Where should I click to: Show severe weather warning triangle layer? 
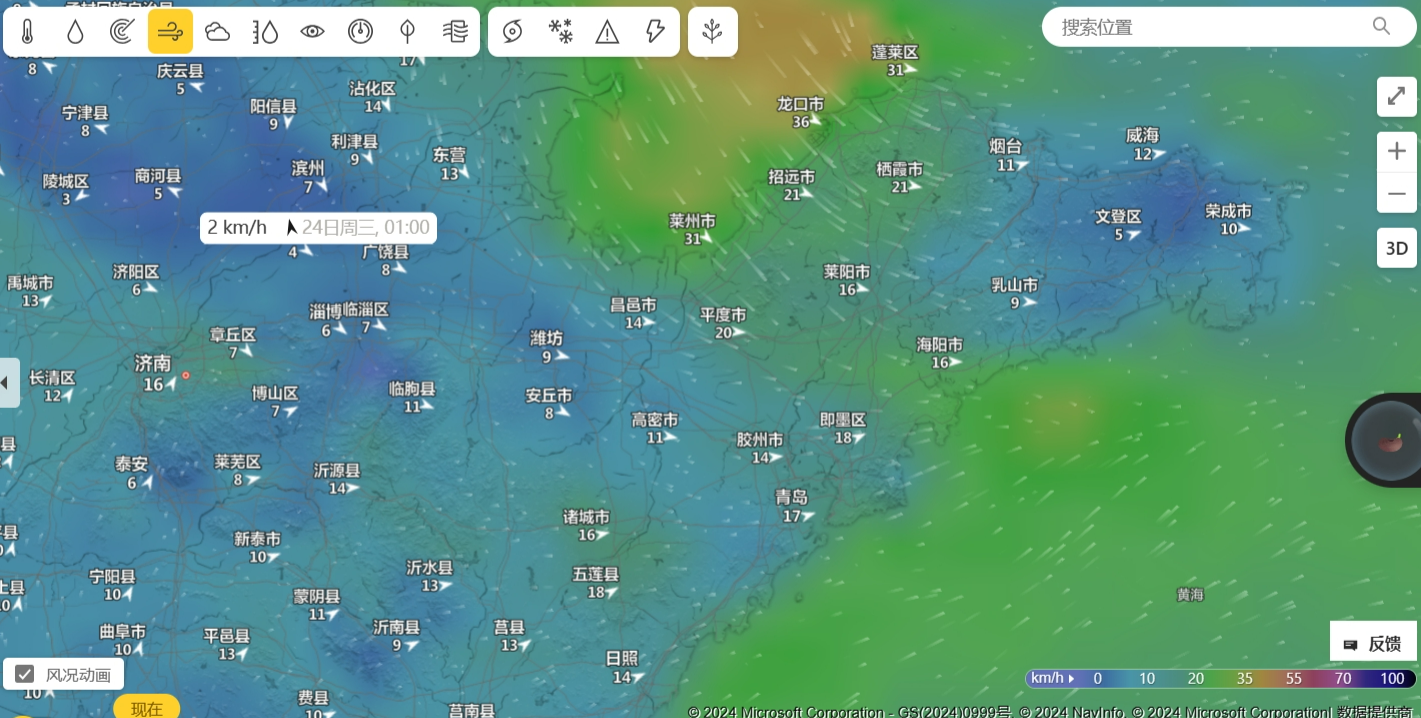607,32
